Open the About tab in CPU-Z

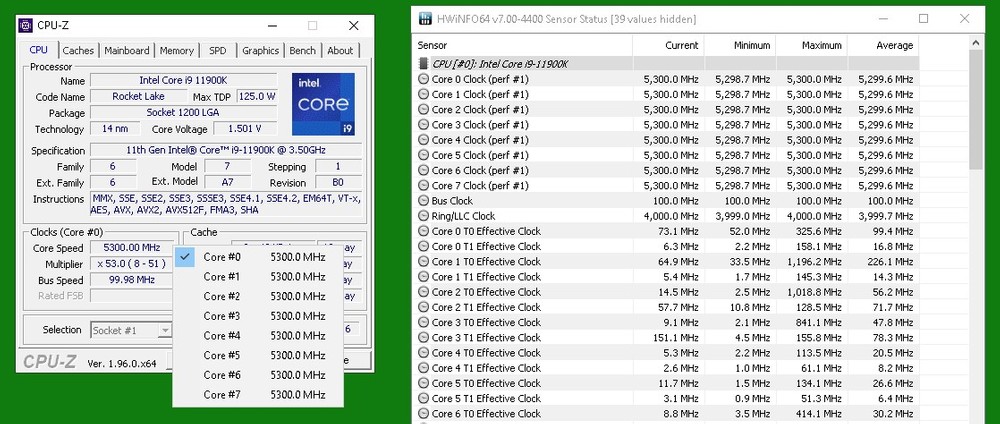[340, 50]
